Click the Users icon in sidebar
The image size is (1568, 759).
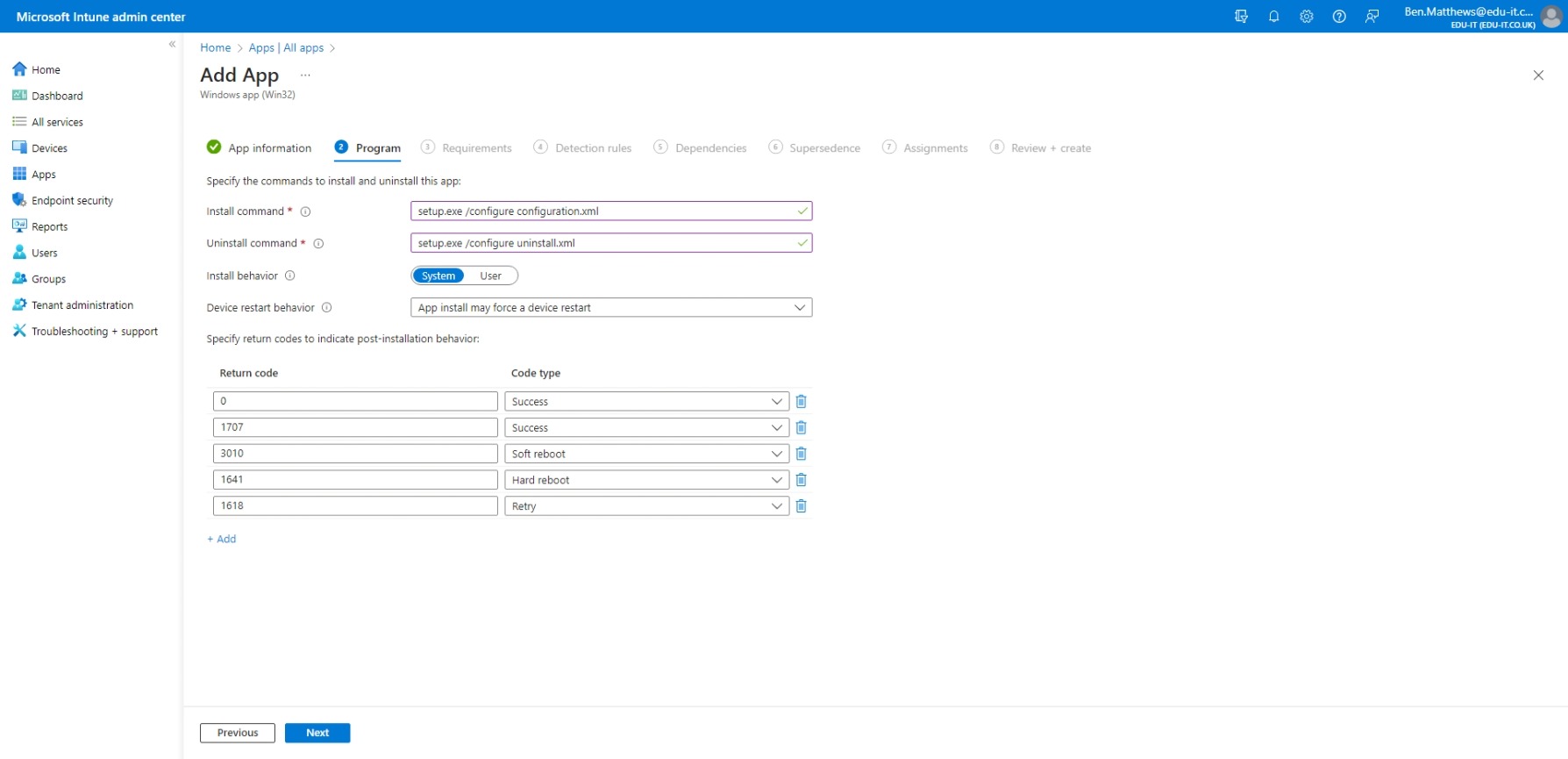[x=19, y=253]
